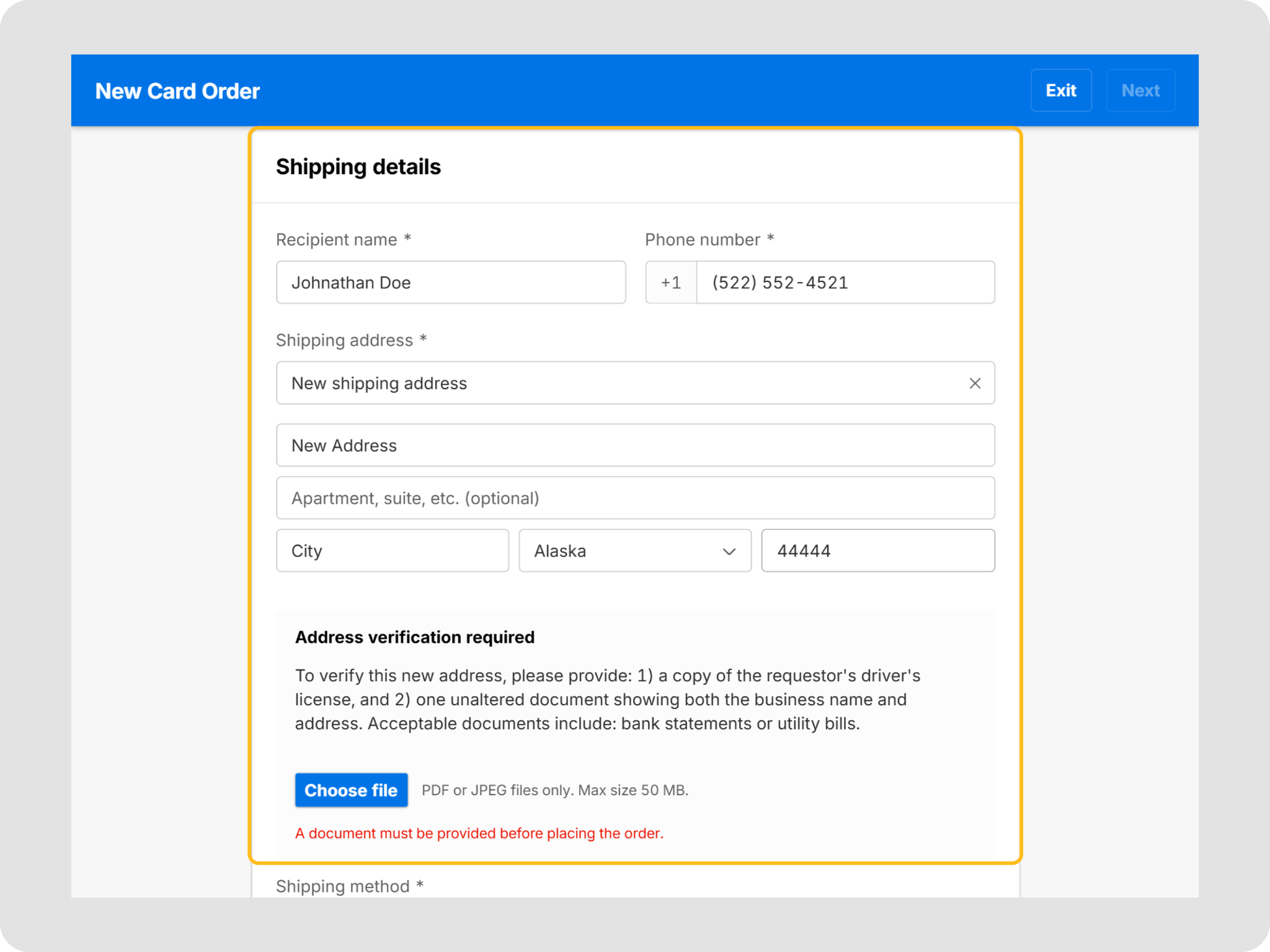The image size is (1270, 952).
Task: Click the zip code field with 44444
Action: pos(877,550)
